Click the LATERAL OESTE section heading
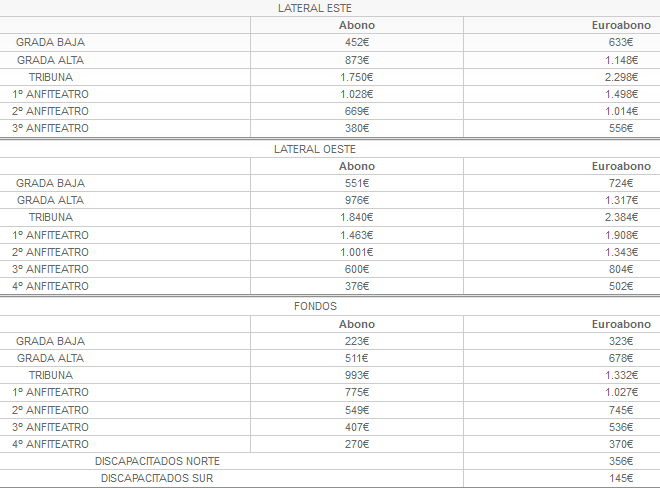The image size is (660, 488). 315,149
